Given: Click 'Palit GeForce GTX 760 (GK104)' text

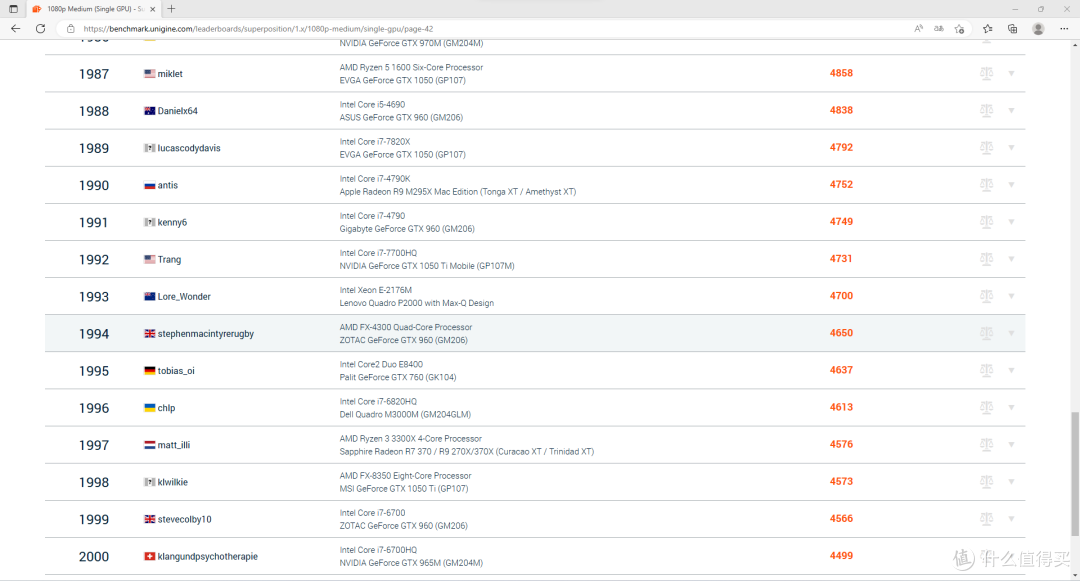Looking at the screenshot, I should pos(397,377).
